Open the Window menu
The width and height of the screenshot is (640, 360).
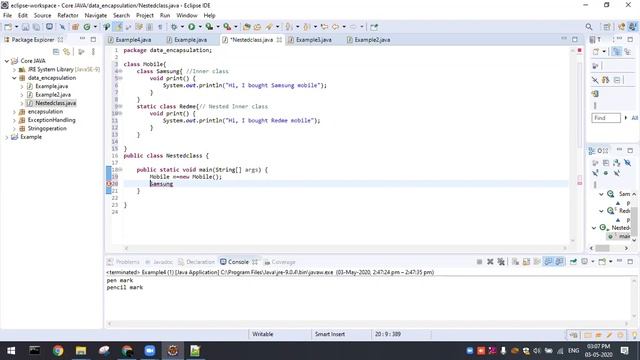coord(187,16)
